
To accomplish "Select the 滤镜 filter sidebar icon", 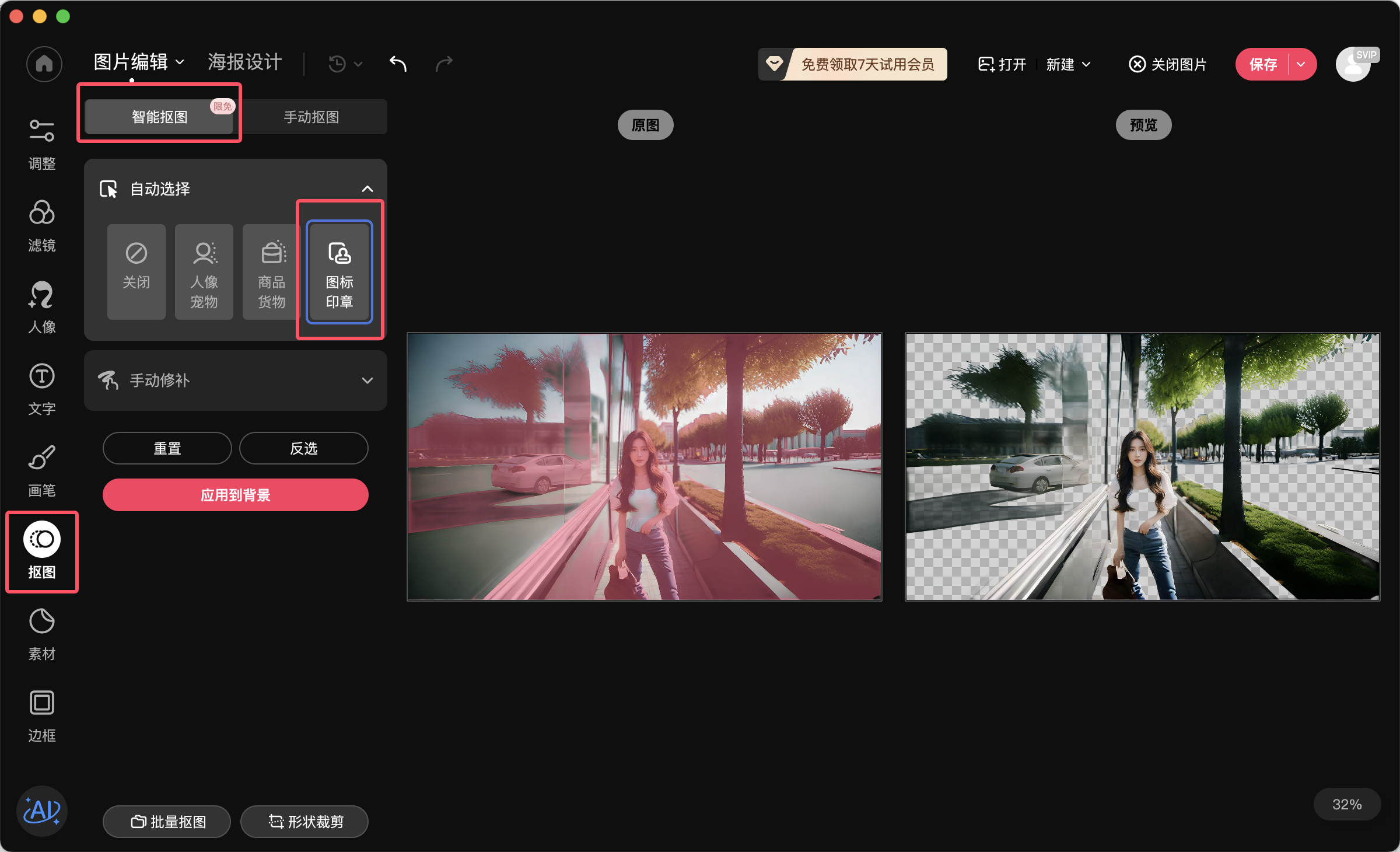I will pyautogui.click(x=42, y=225).
